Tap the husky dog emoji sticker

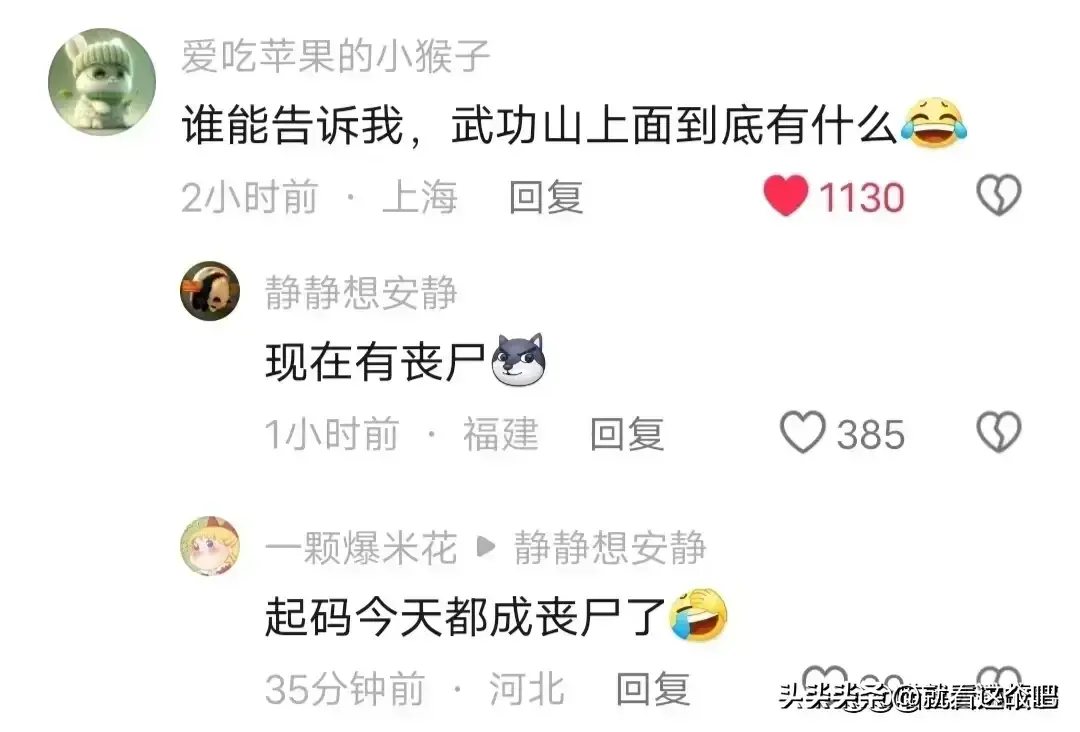[519, 359]
